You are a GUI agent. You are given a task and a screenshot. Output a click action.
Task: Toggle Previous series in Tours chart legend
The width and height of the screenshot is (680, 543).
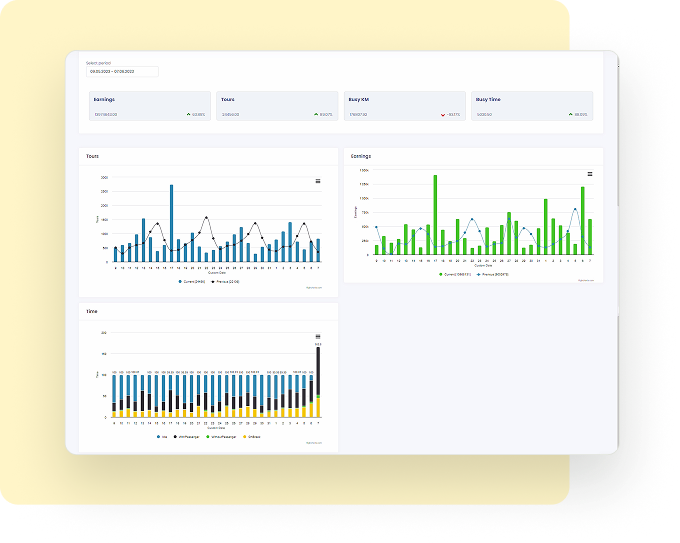[x=225, y=282]
